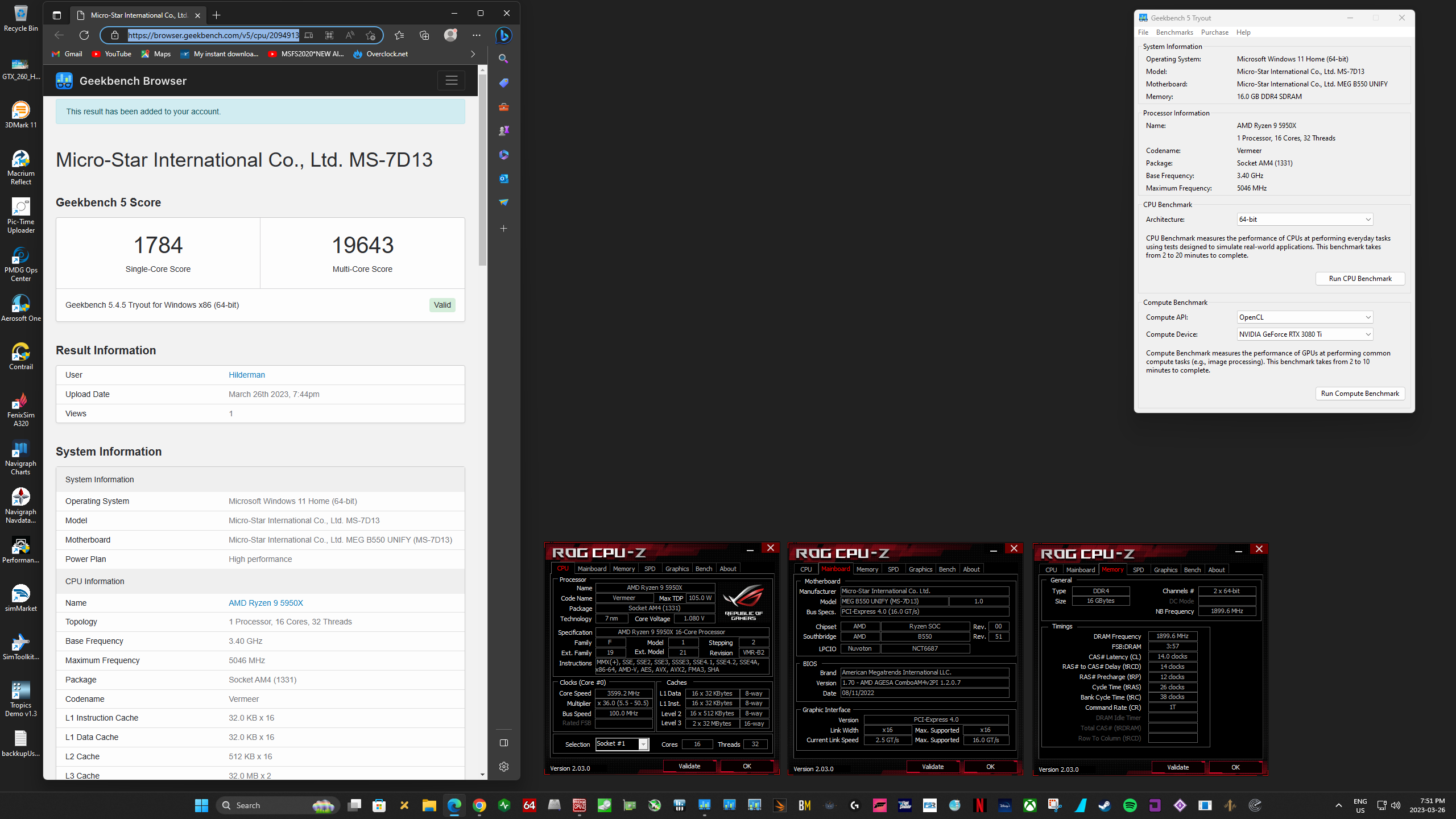Open Geekbench 5 Purchase menu
Screen dimensions: 1456x819
(x=1215, y=32)
